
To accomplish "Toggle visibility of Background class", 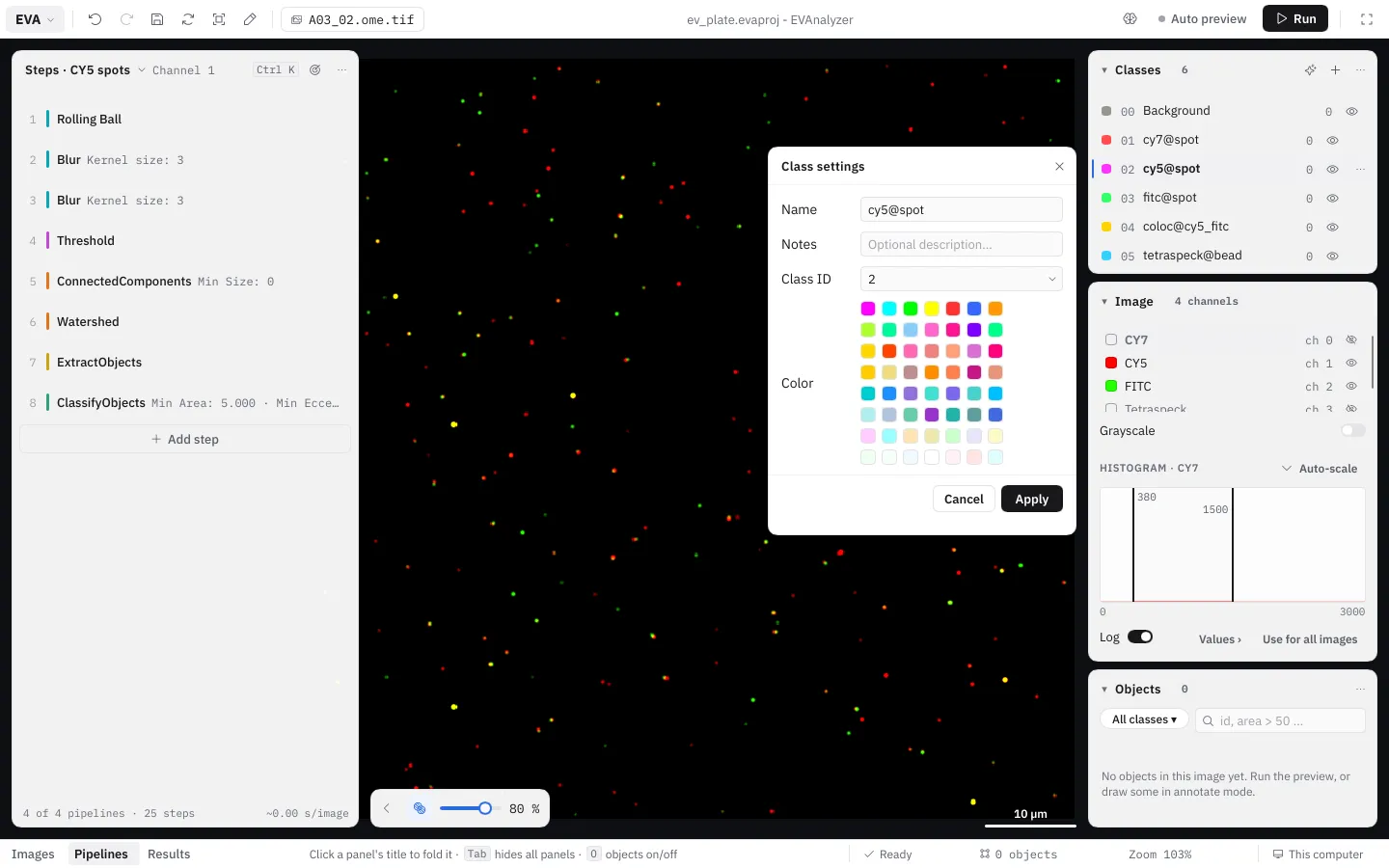I will point(1351,111).
